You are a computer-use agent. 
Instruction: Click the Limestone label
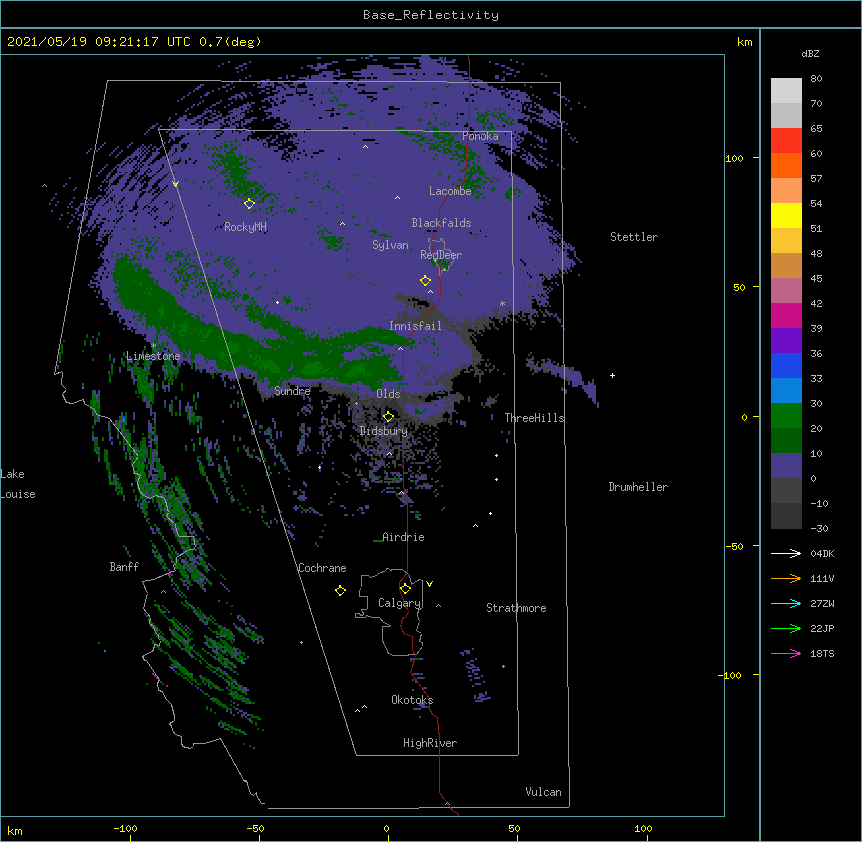pos(153,356)
